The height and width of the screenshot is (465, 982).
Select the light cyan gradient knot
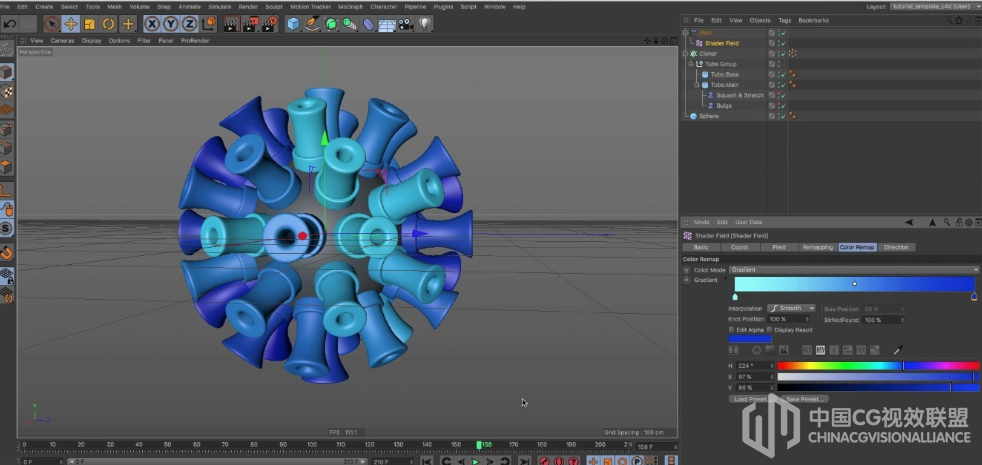[735, 296]
